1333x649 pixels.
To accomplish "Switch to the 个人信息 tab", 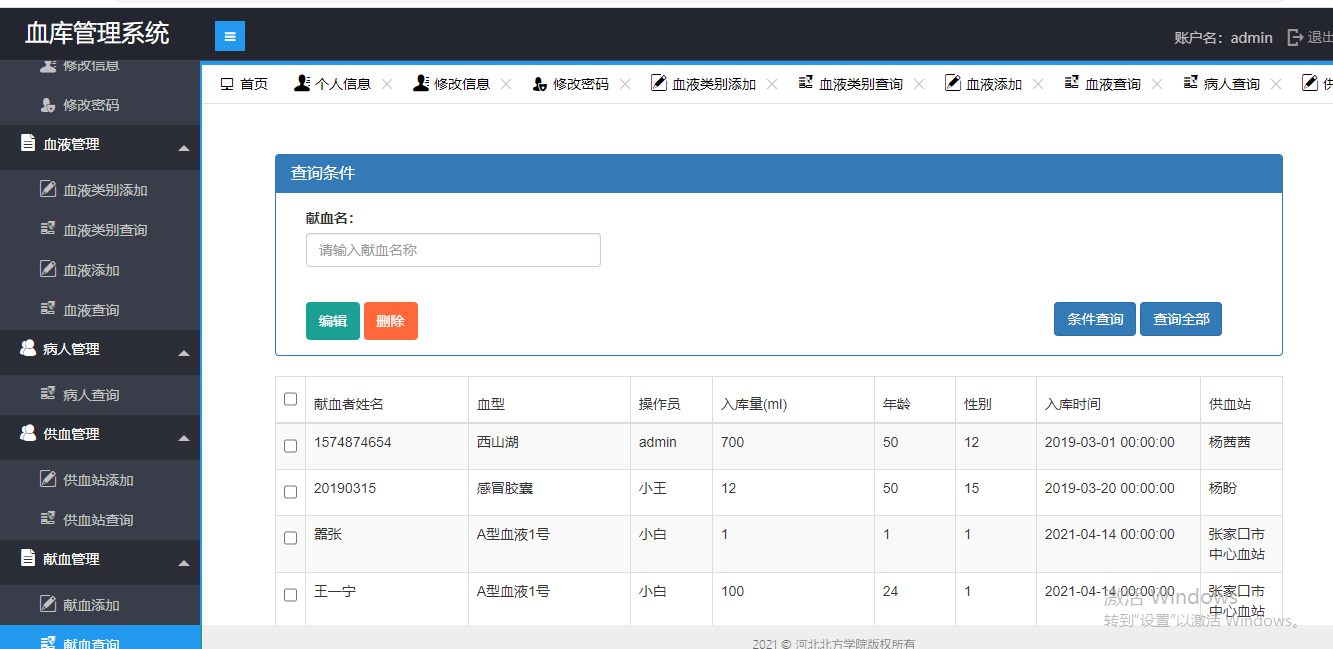I will point(343,84).
